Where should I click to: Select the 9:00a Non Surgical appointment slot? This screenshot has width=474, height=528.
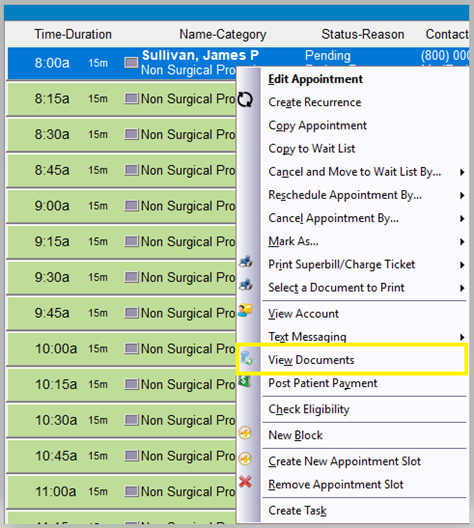click(x=121, y=206)
